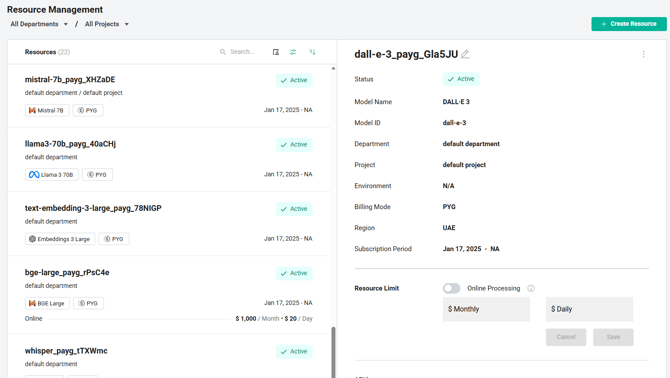The width and height of the screenshot is (670, 378).
Task: Click Active badge on mistral-7b resource
Action: tap(294, 80)
